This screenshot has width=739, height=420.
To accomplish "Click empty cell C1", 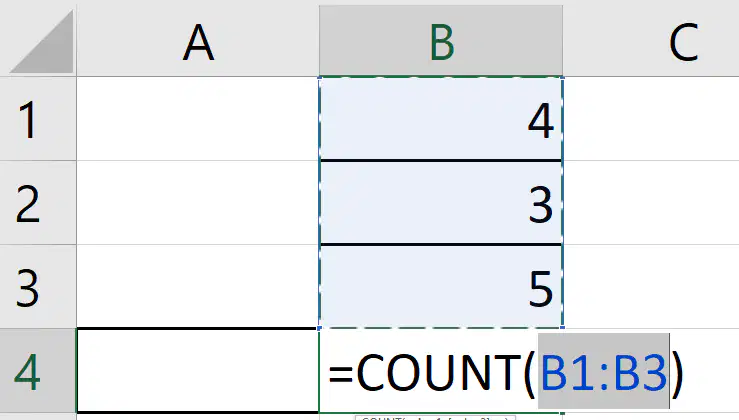I will (x=651, y=118).
